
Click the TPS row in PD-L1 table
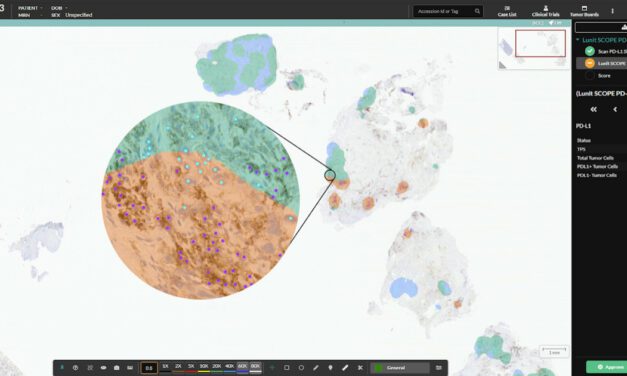[601, 149]
